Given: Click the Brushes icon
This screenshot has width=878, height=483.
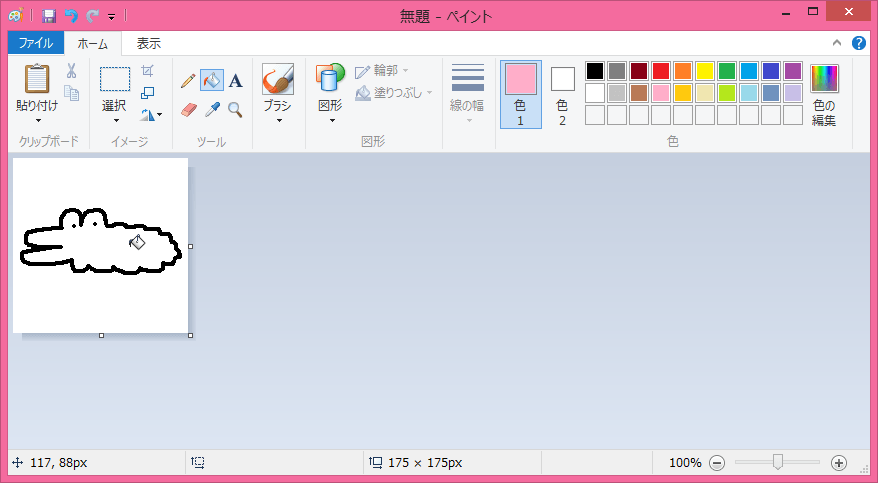Looking at the screenshot, I should (x=278, y=79).
